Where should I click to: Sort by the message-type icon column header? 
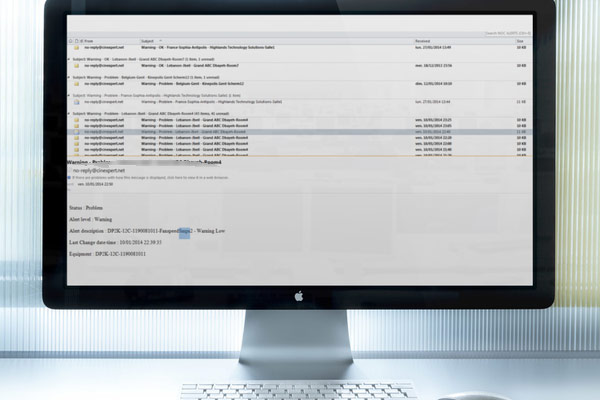(x=77, y=41)
